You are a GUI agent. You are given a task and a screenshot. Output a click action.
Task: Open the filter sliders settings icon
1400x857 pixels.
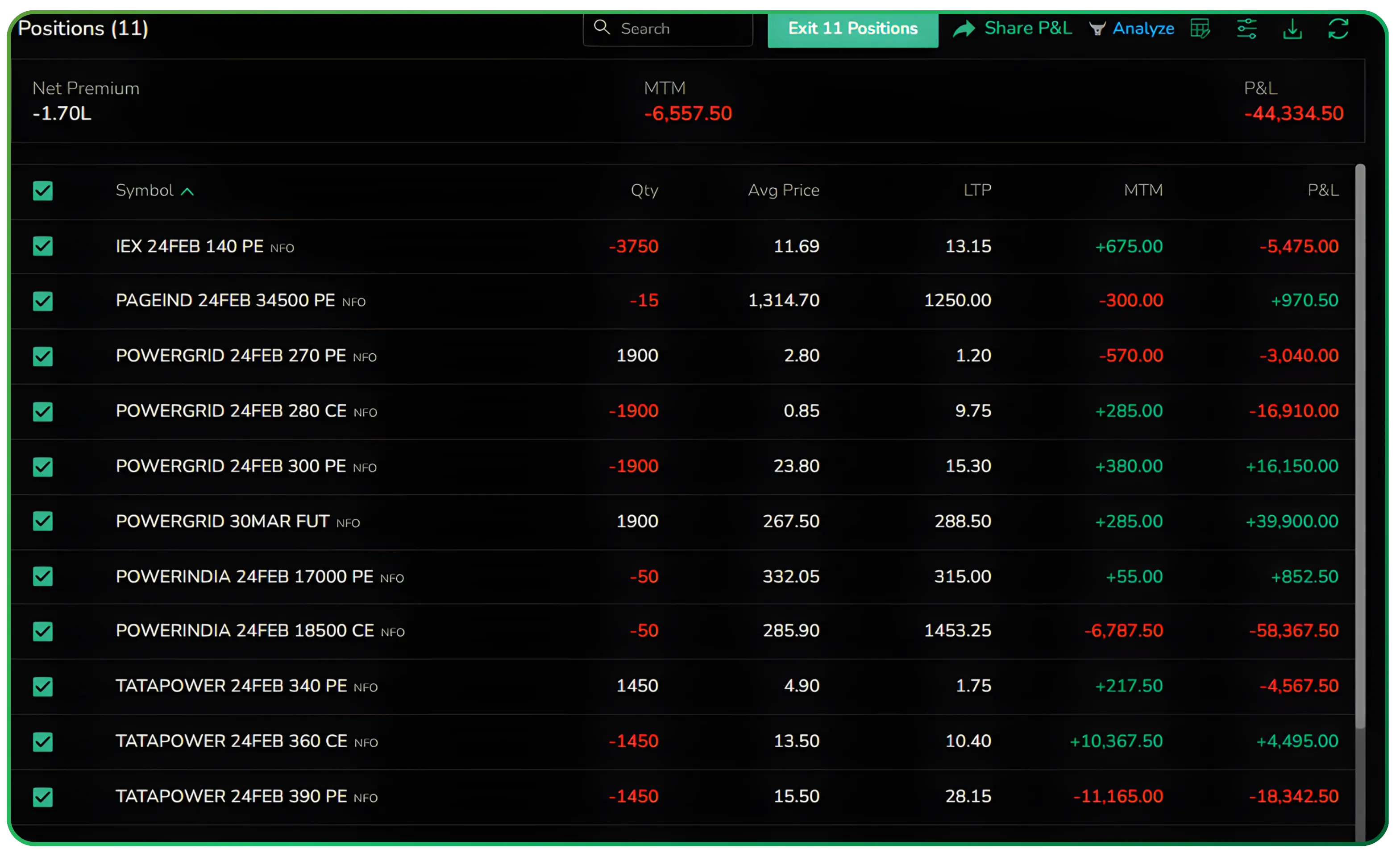point(1246,29)
